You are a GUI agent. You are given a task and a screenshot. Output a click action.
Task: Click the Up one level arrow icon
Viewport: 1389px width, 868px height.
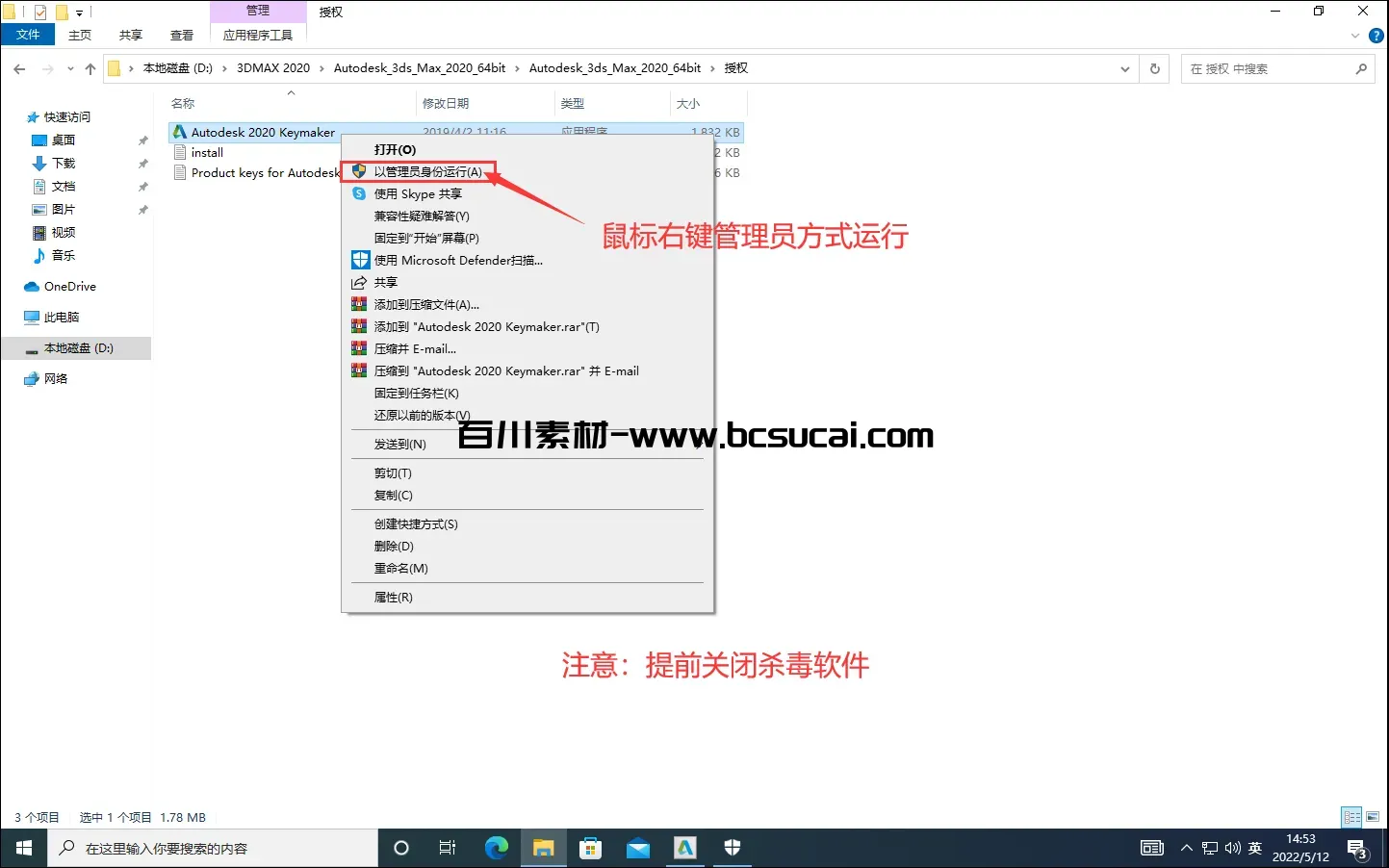tap(90, 69)
